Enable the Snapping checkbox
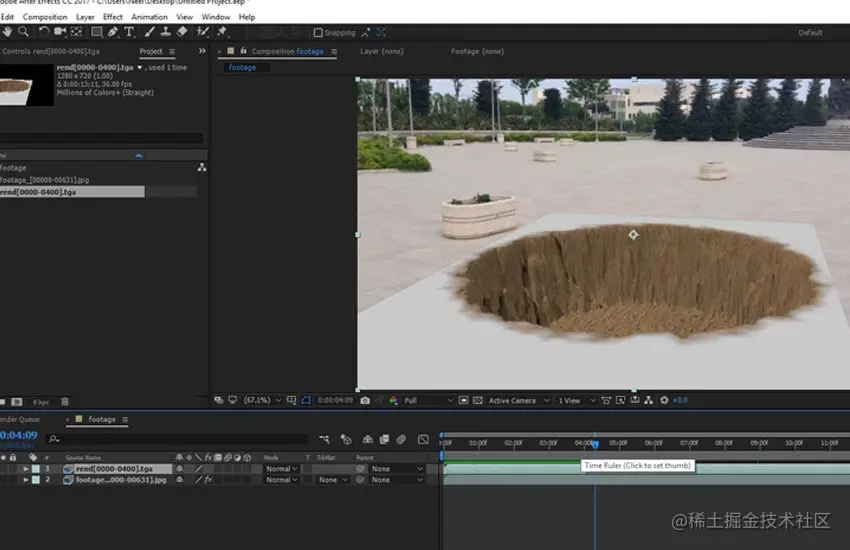This screenshot has width=850, height=550. pos(318,33)
